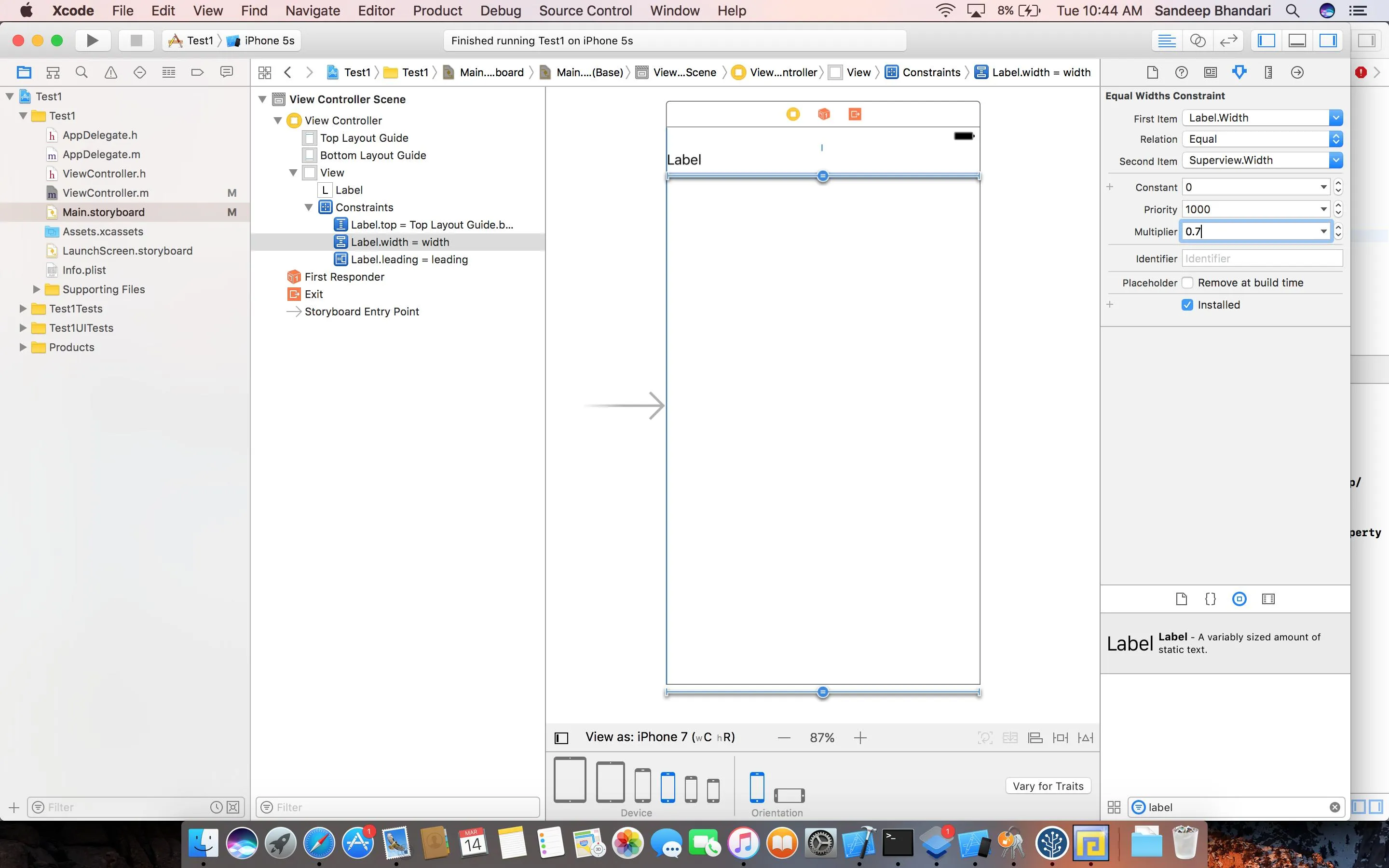Click the Vary for Traits button
The height and width of the screenshot is (868, 1389).
click(1048, 786)
